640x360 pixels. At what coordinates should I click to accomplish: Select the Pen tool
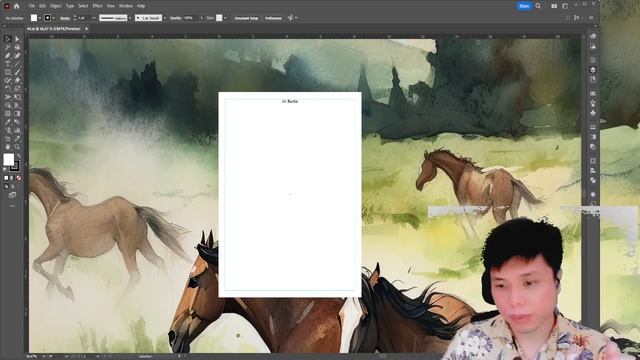(8, 56)
